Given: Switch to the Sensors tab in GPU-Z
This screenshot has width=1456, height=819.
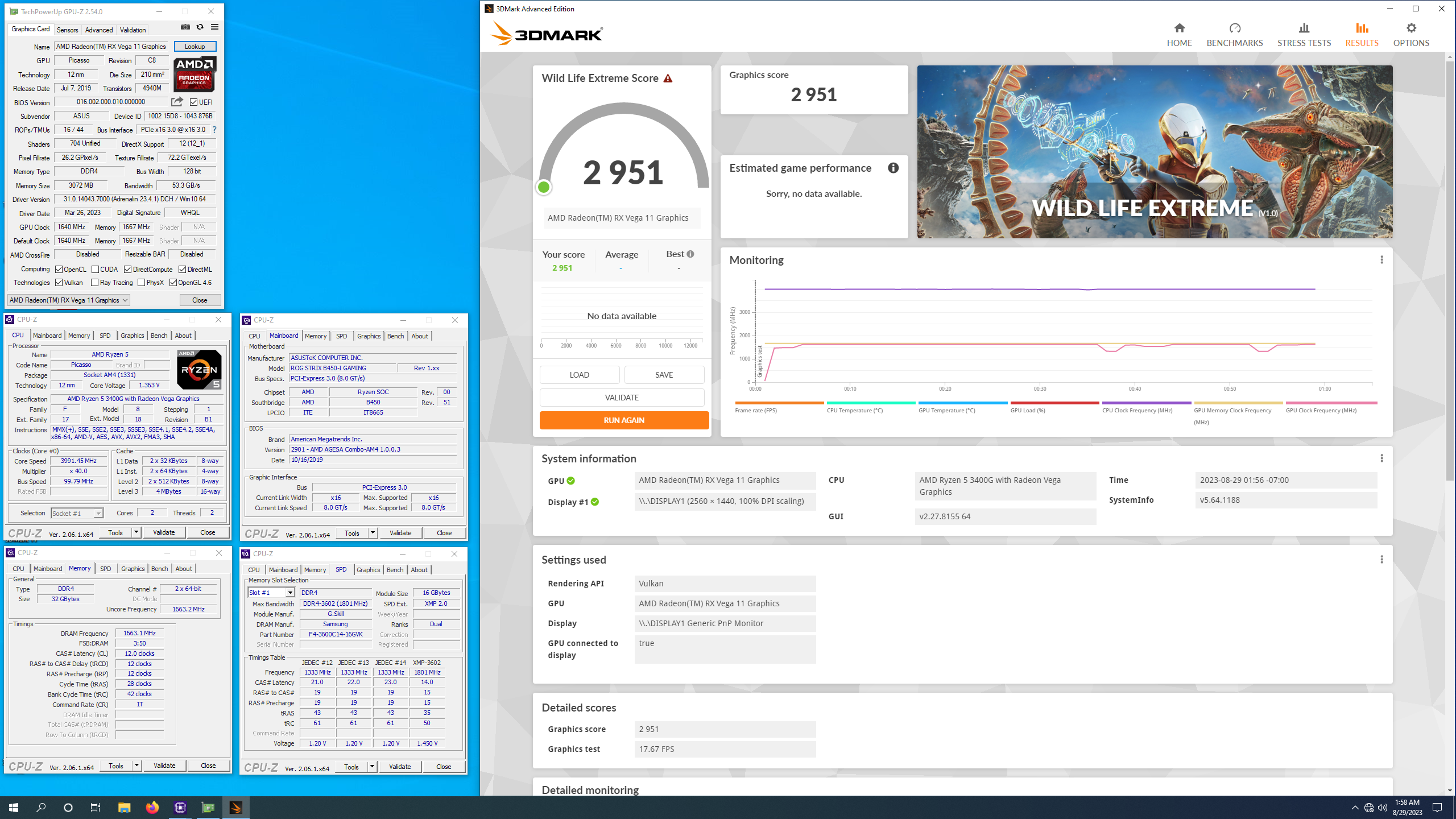Looking at the screenshot, I should [67, 30].
